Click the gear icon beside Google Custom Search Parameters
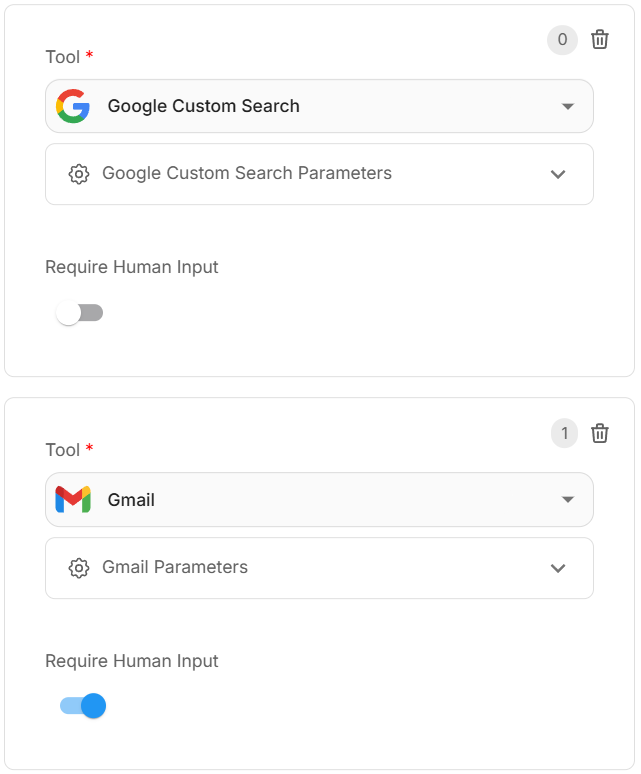This screenshot has height=774, width=641. pyautogui.click(x=79, y=174)
